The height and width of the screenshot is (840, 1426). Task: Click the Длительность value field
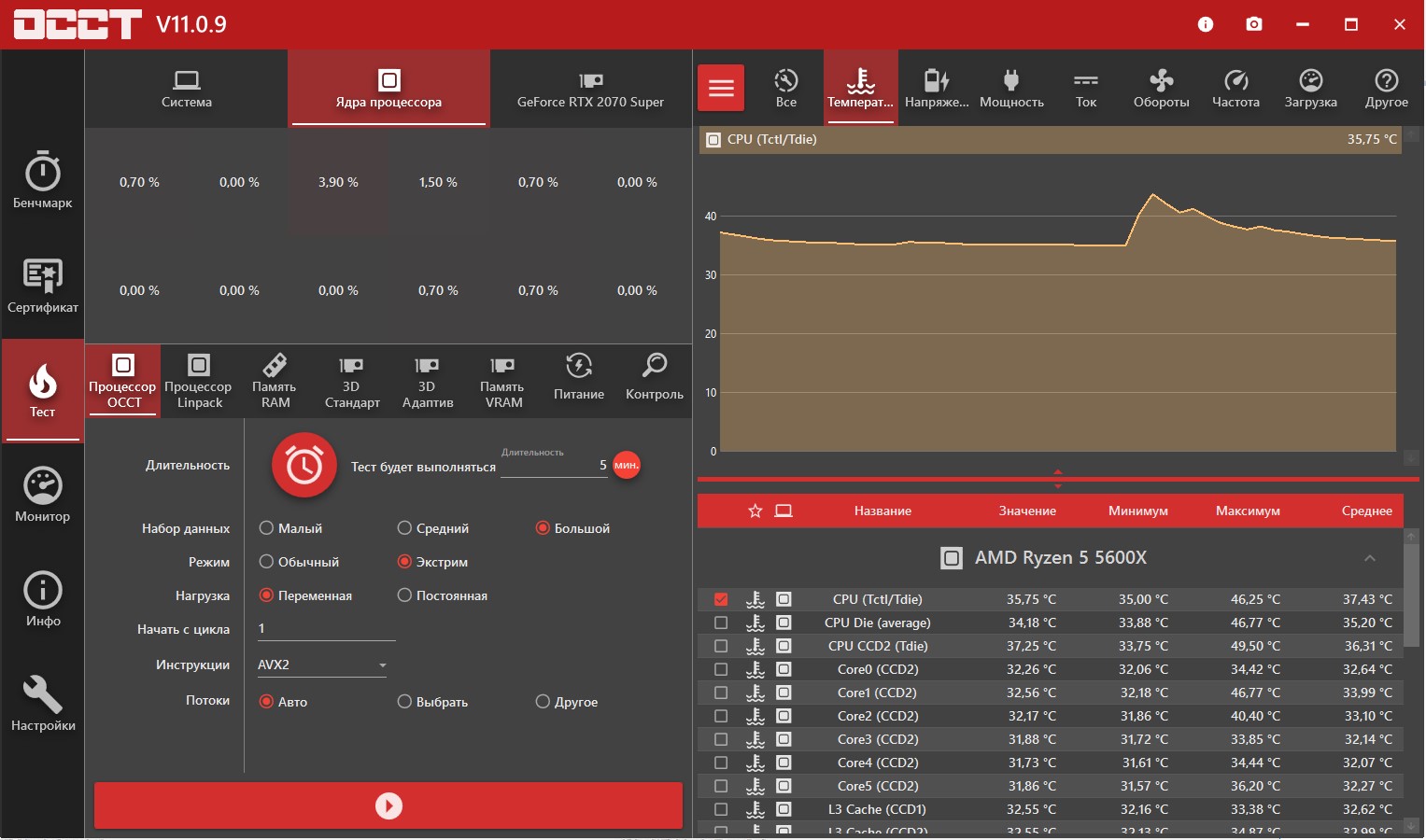(555, 465)
